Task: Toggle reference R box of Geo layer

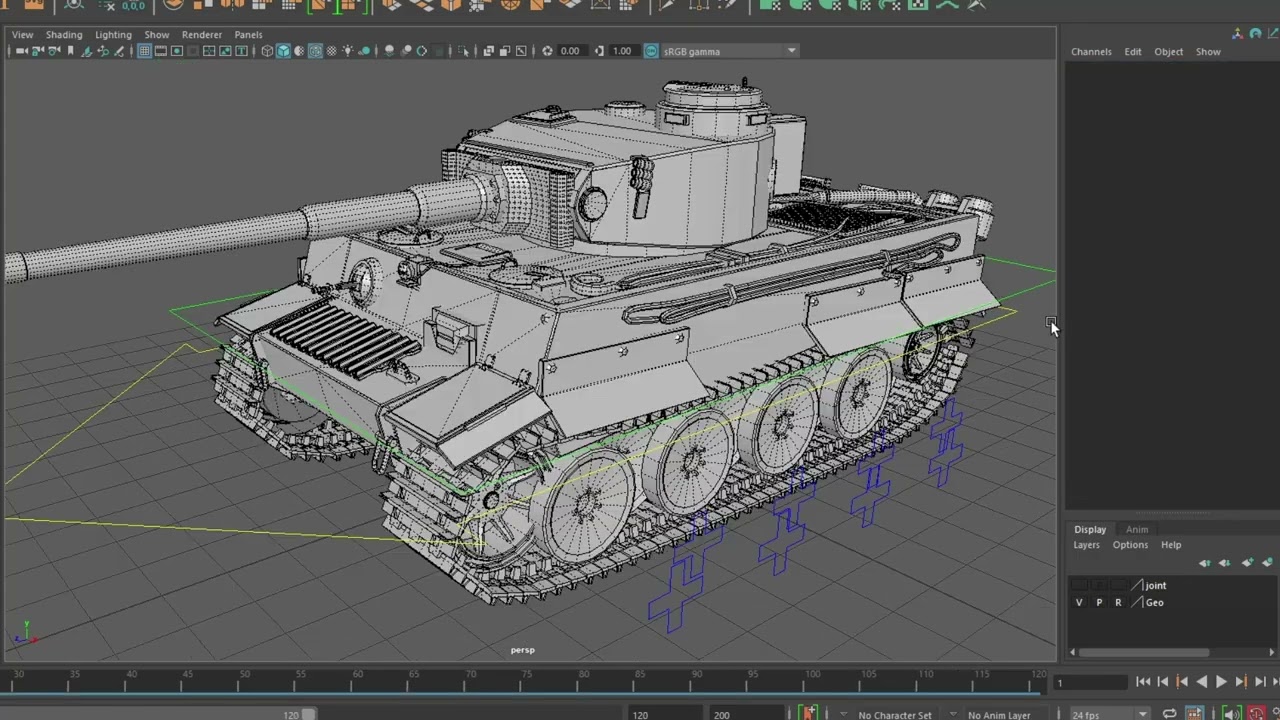Action: point(1118,602)
